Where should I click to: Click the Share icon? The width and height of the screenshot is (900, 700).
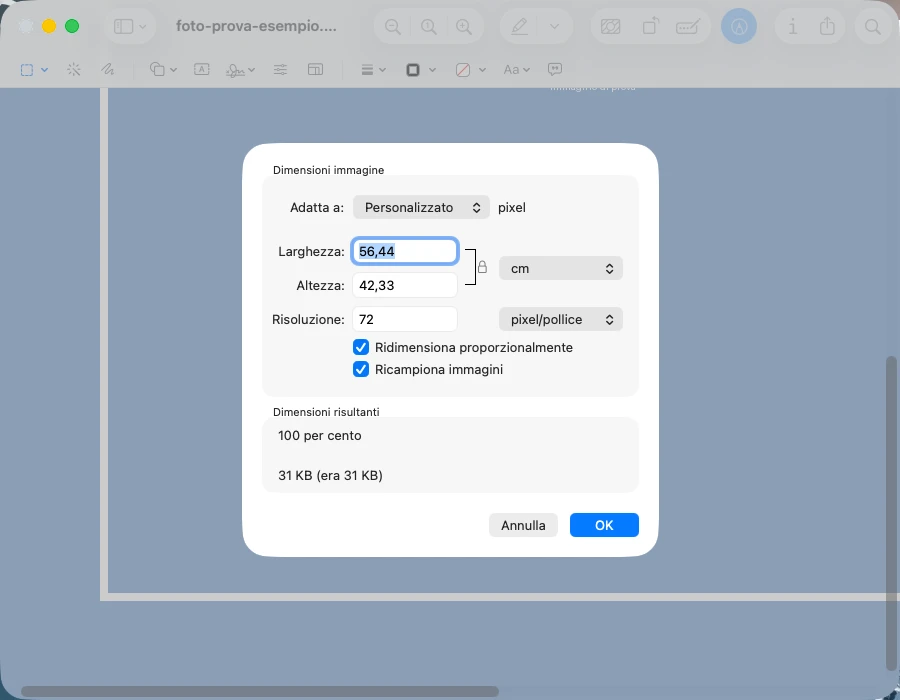click(827, 26)
